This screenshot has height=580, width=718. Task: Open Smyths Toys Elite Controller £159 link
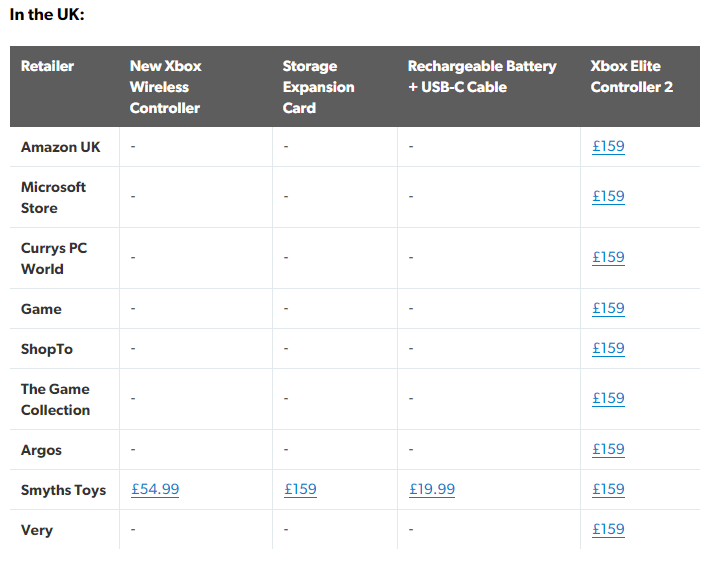608,490
